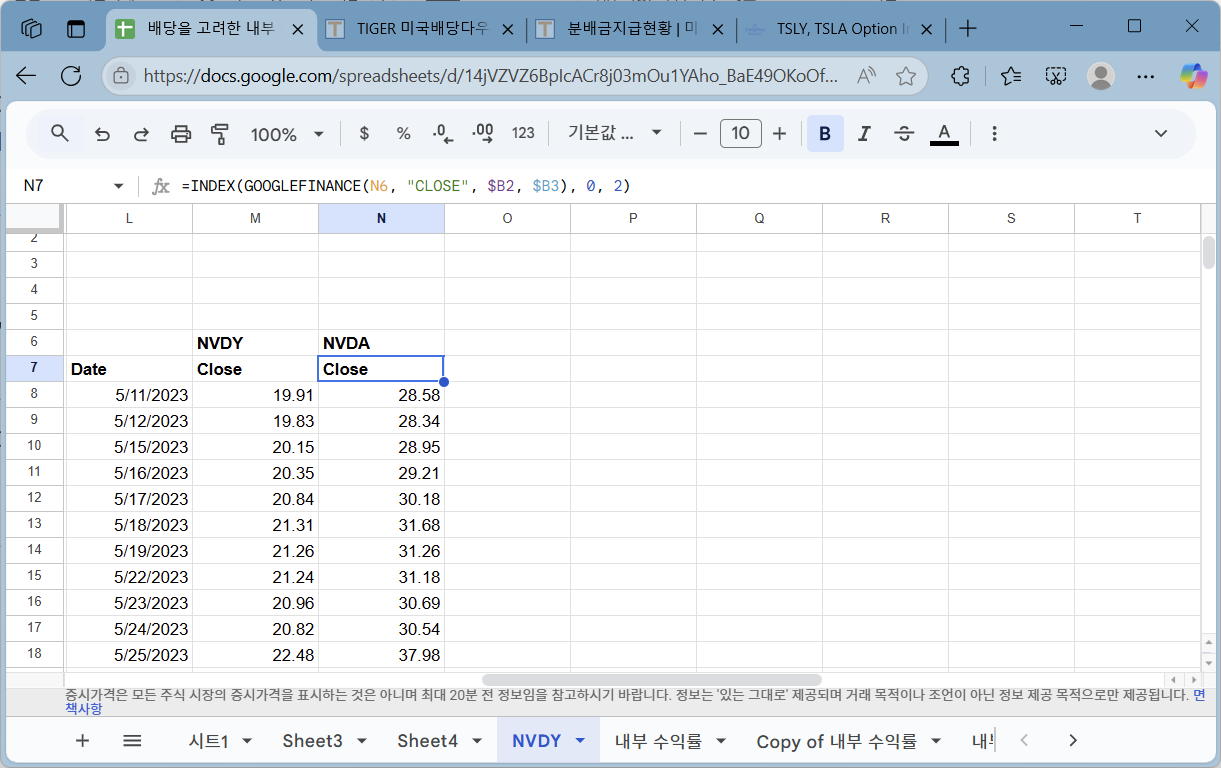Open the search menus magnifier tool
Image resolution: width=1221 pixels, height=768 pixels.
tap(60, 133)
